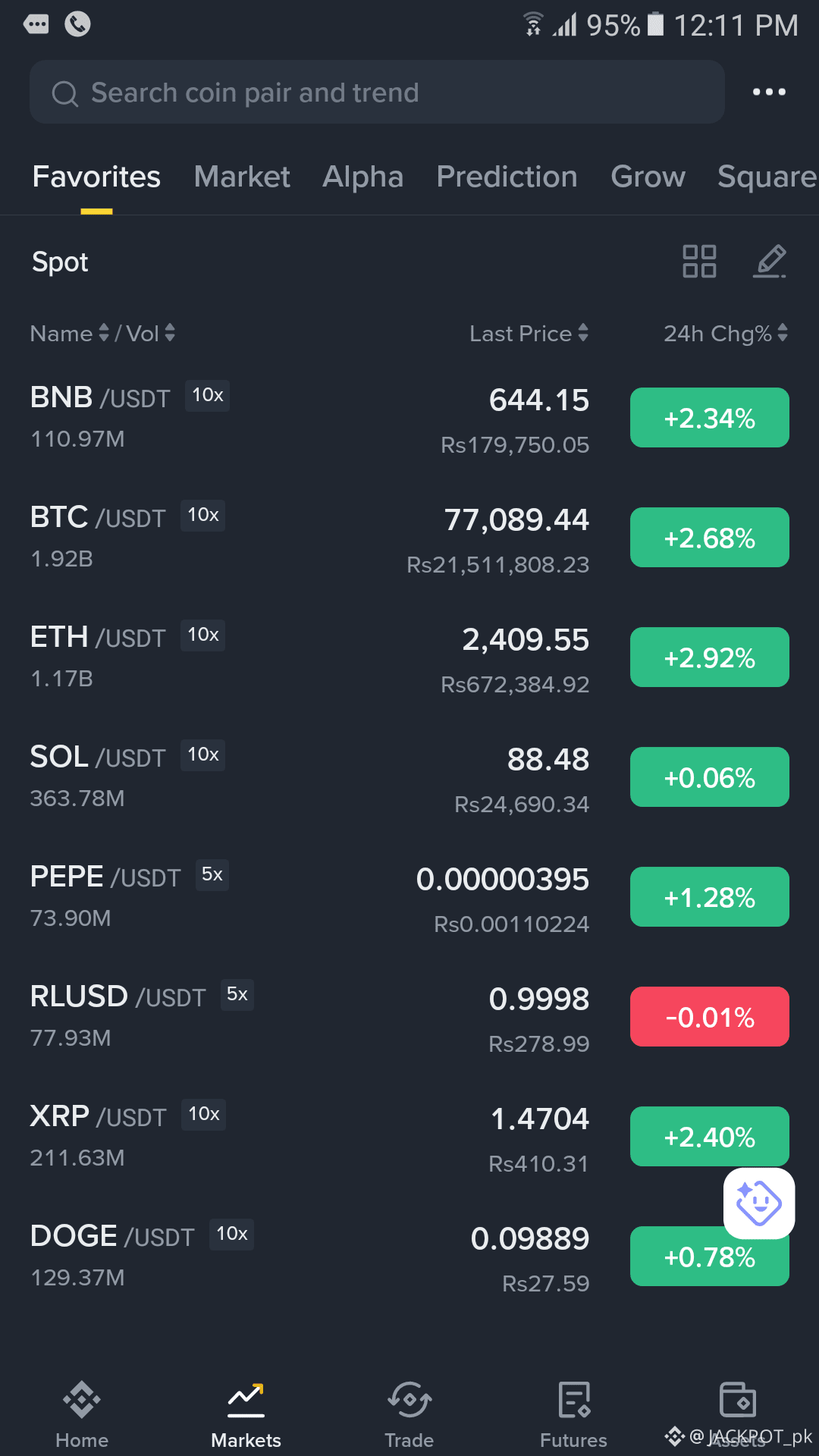This screenshot has height=1456, width=819.
Task: Switch to the Prediction tab
Action: [x=507, y=177]
